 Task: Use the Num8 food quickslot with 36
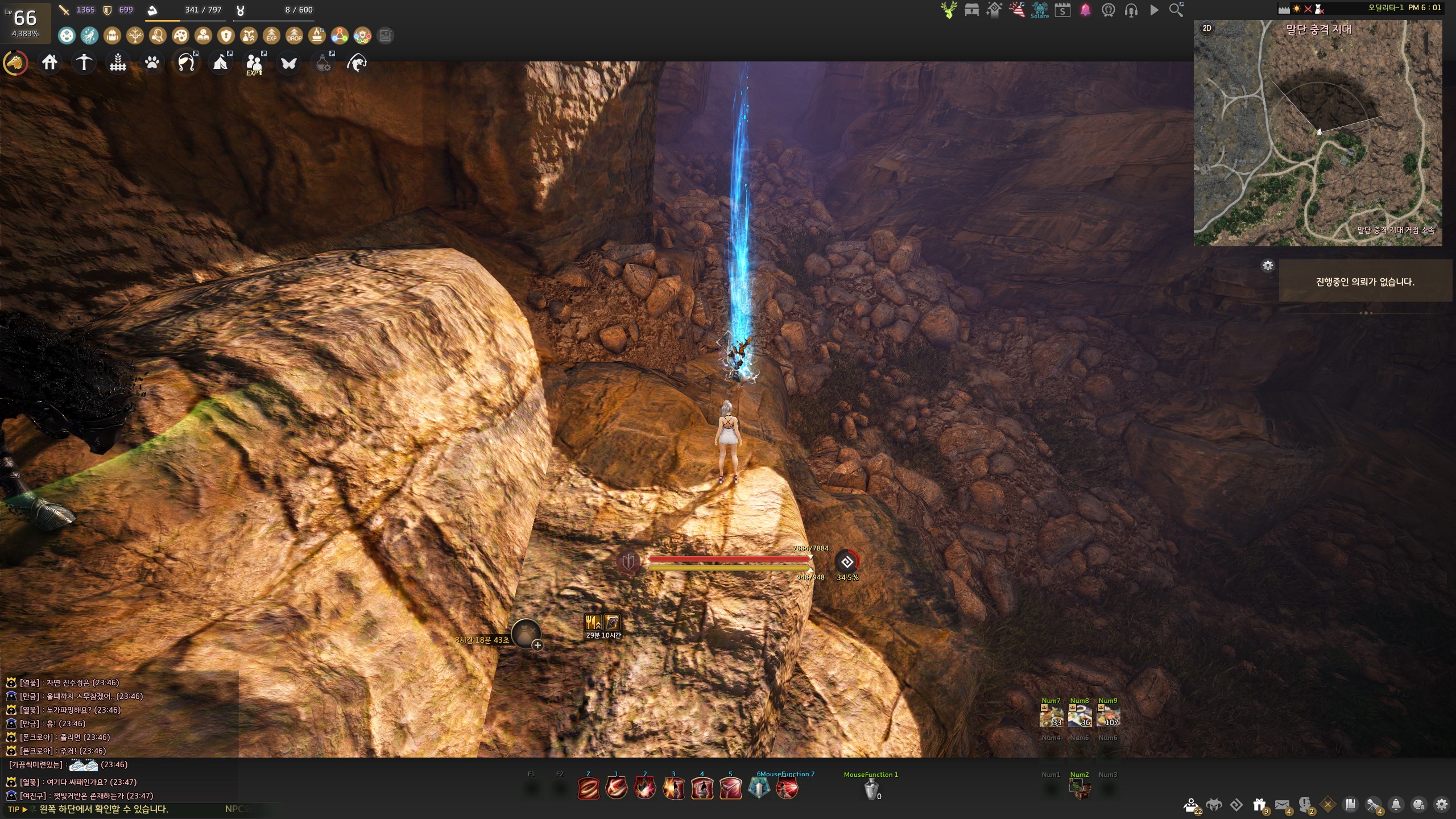[x=1079, y=716]
